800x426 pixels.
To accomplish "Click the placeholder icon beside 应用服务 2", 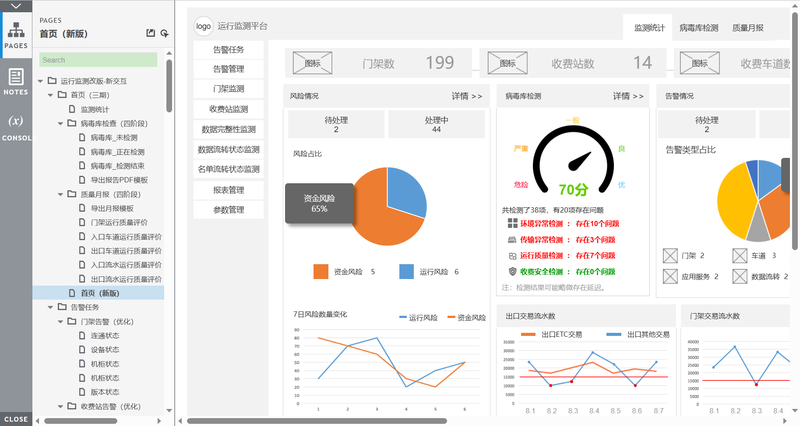I will 670,277.
